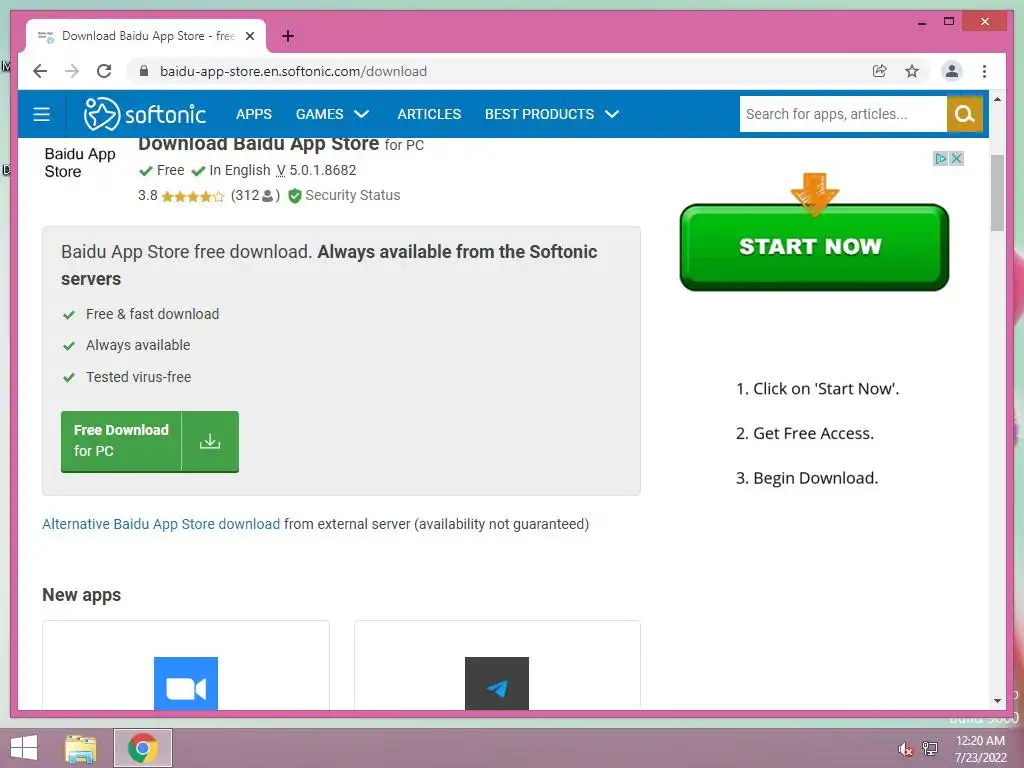Open a new tab with plus button
Screen dimensions: 1024x768
(x=288, y=36)
